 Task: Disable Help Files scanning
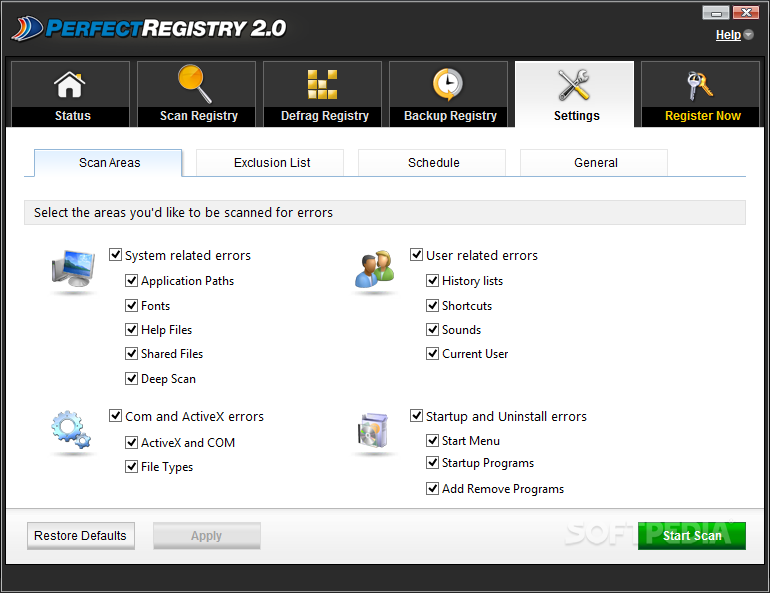tap(132, 329)
